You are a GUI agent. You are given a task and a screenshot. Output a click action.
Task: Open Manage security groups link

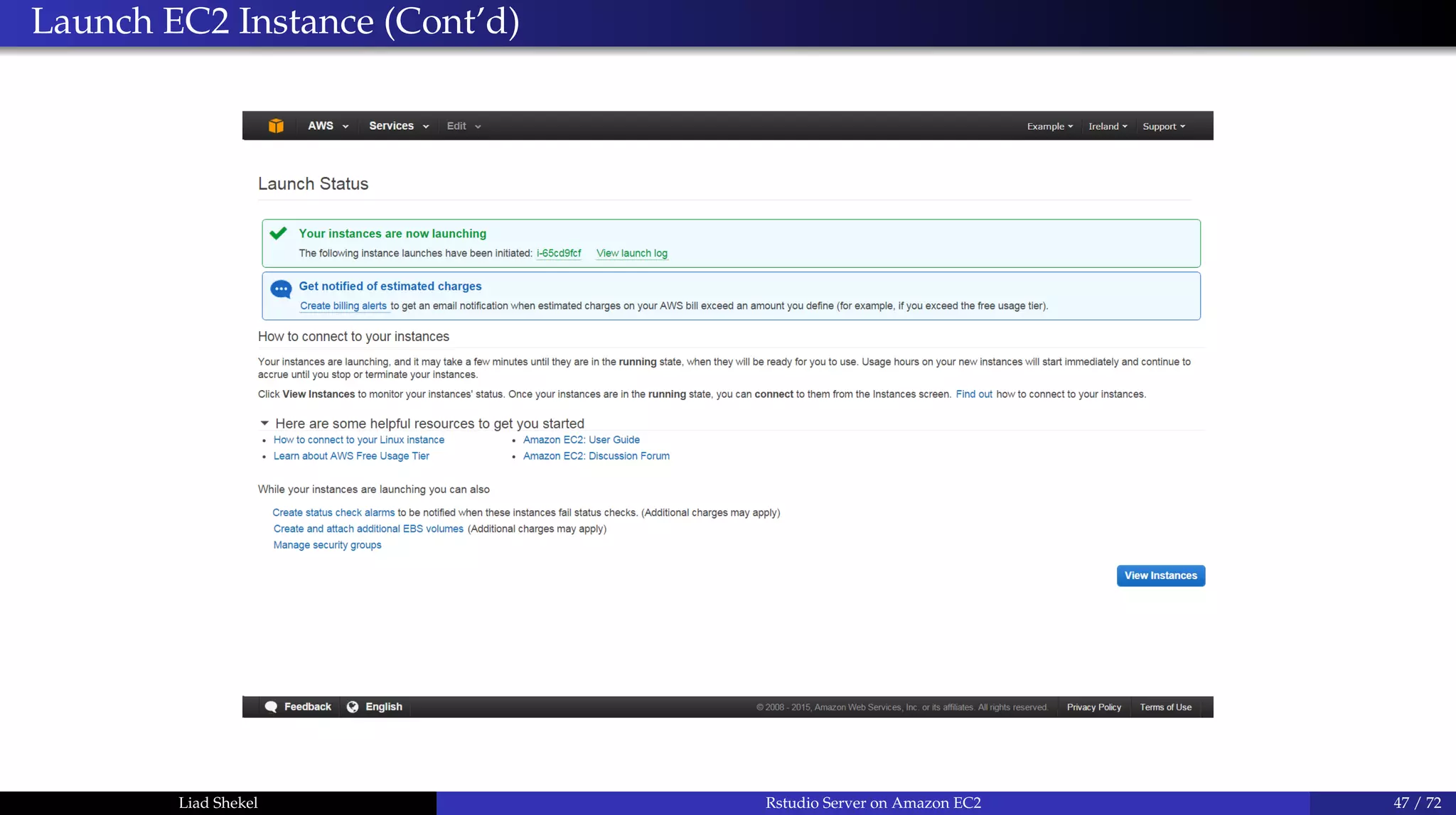coord(328,546)
